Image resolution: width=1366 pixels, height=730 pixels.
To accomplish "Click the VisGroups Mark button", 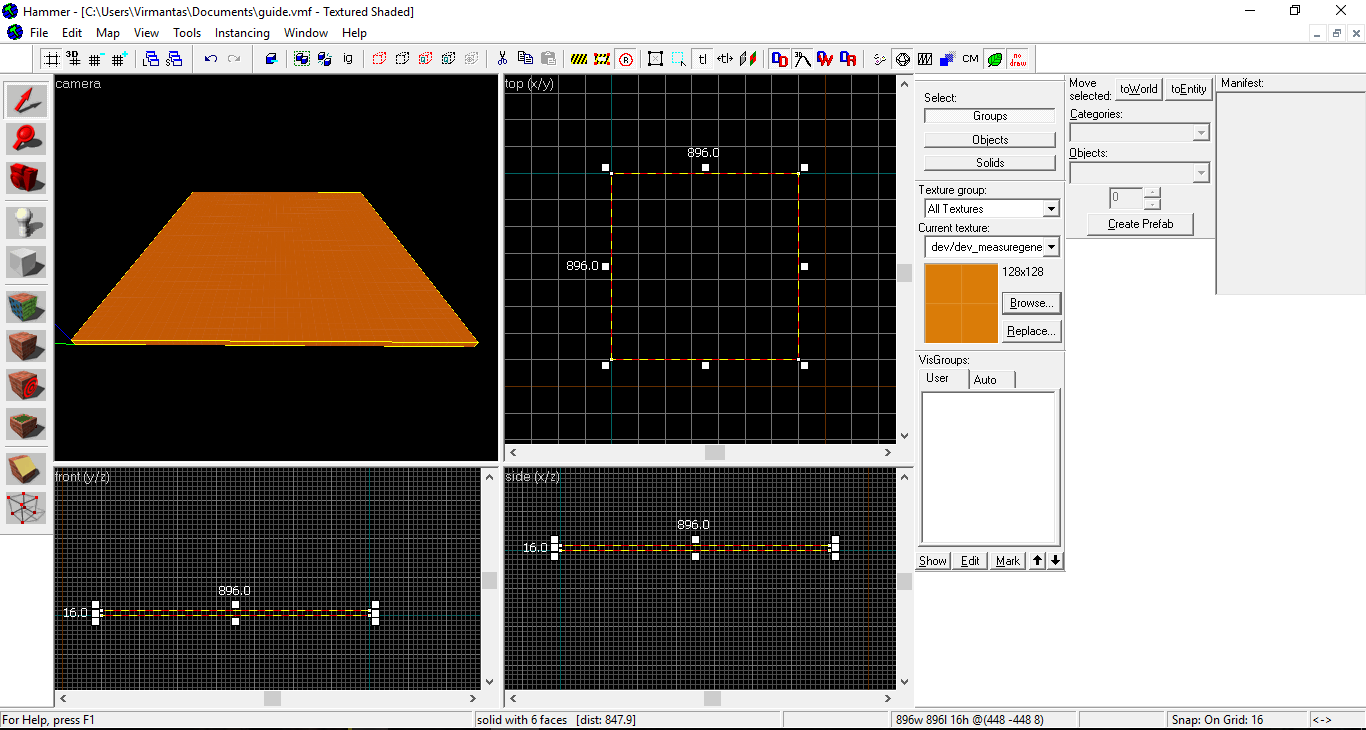I will (1008, 561).
